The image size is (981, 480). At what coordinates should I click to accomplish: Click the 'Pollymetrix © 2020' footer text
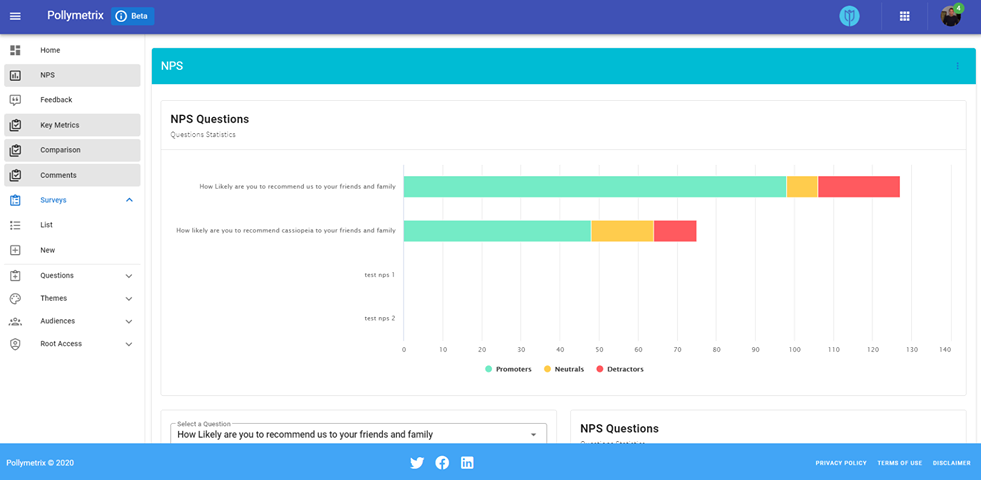[x=40, y=463]
